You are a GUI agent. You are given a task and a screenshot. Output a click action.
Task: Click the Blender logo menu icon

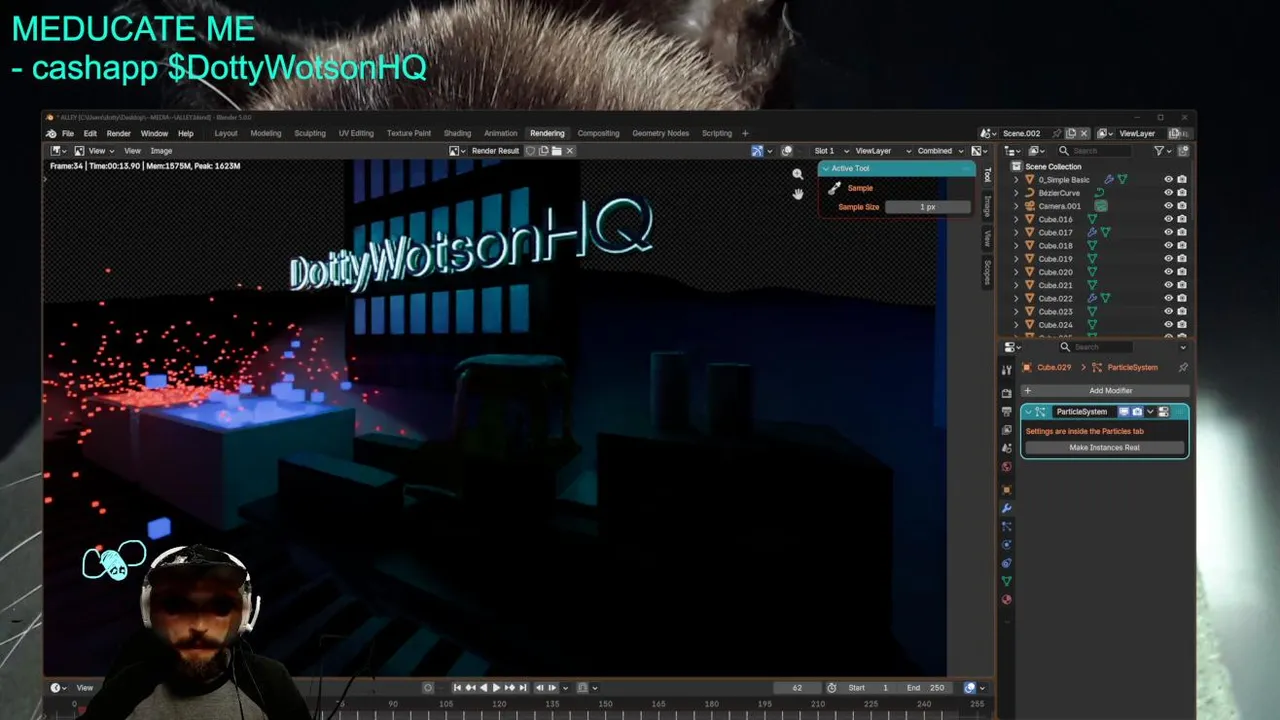point(51,133)
